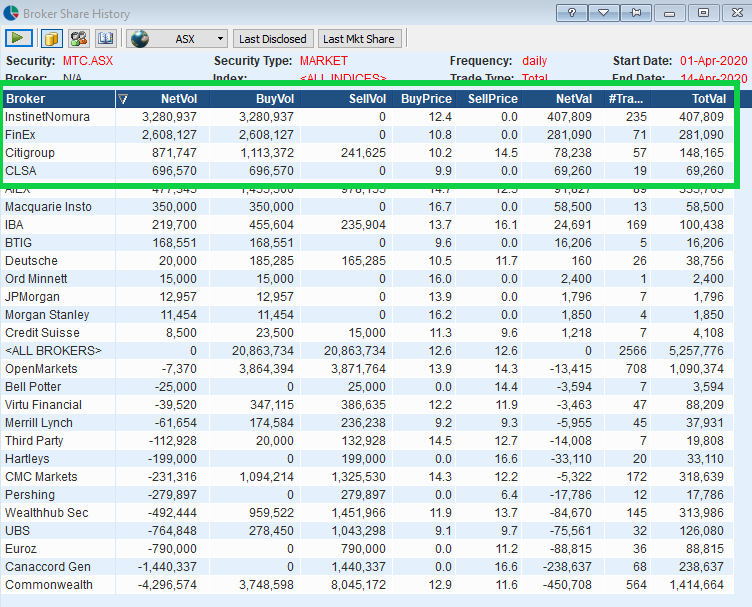Click the brokers group toolbar icon
Viewport: 752px width, 607px height.
pos(79,38)
